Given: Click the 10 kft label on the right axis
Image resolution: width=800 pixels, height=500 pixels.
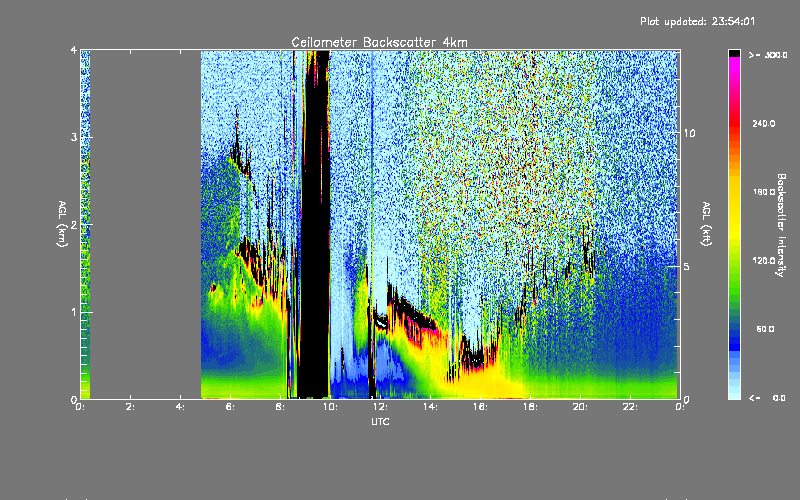Looking at the screenshot, I should coord(689,134).
